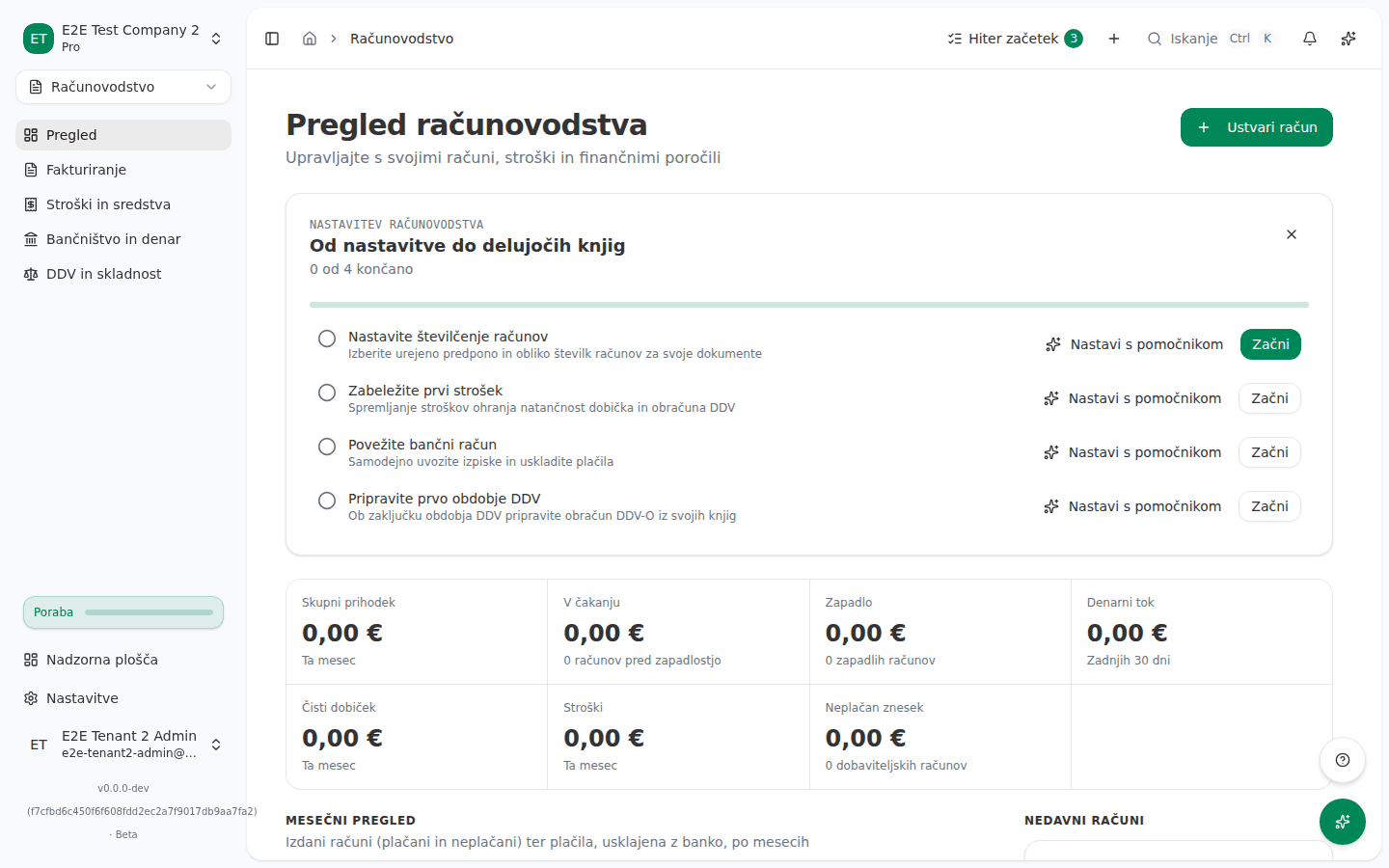Click the Skupni prihodek stat card
Viewport: 1389px width, 868px height.
point(417,632)
